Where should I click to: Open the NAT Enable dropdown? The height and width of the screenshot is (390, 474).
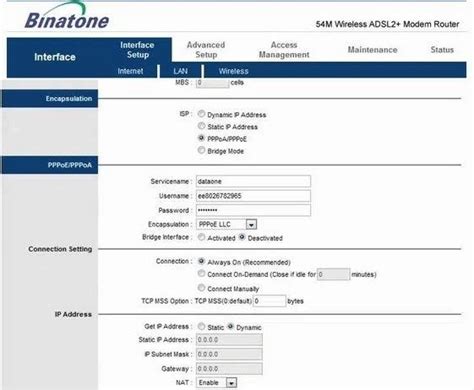click(217, 383)
